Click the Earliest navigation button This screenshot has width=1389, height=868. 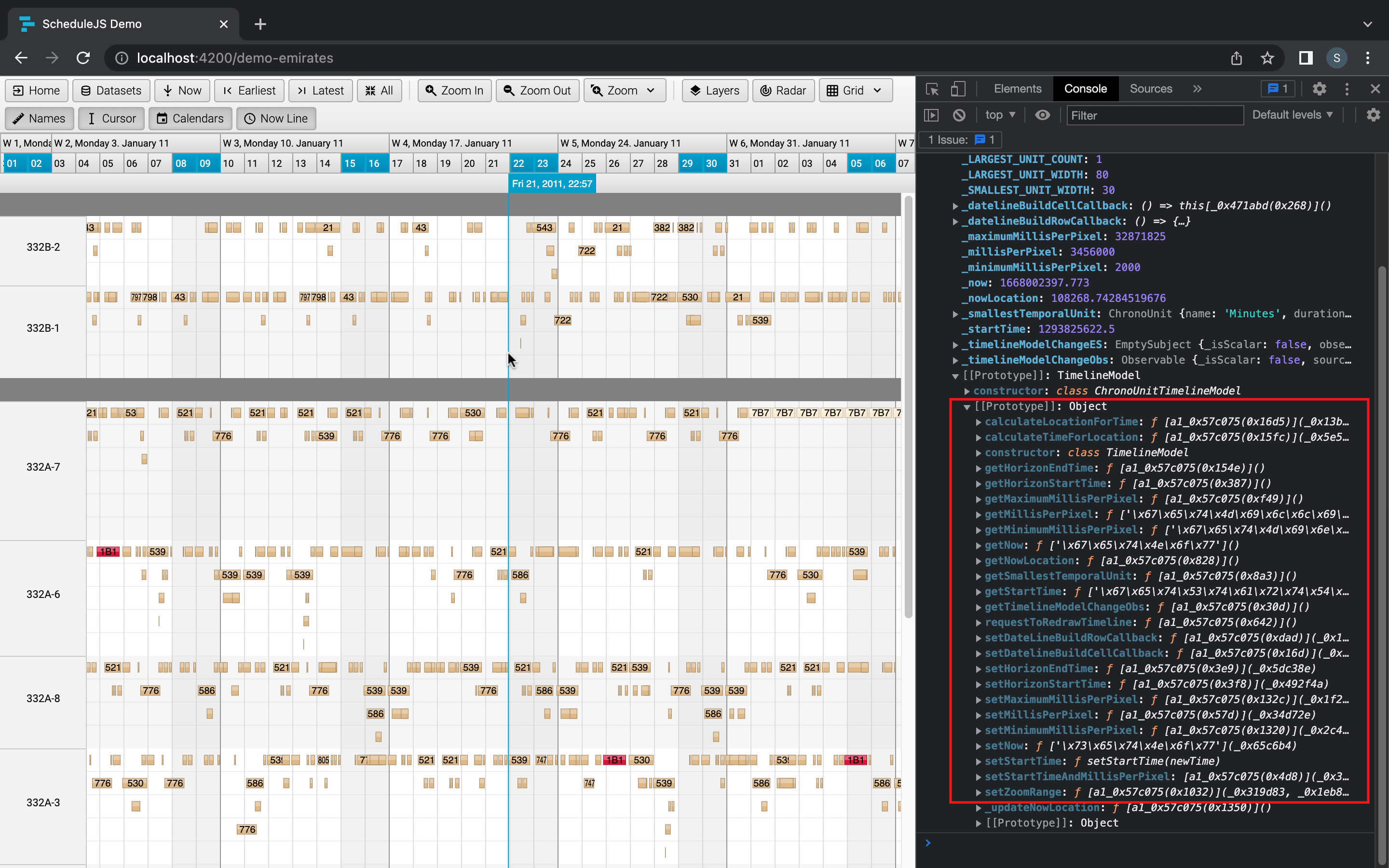pyautogui.click(x=248, y=90)
